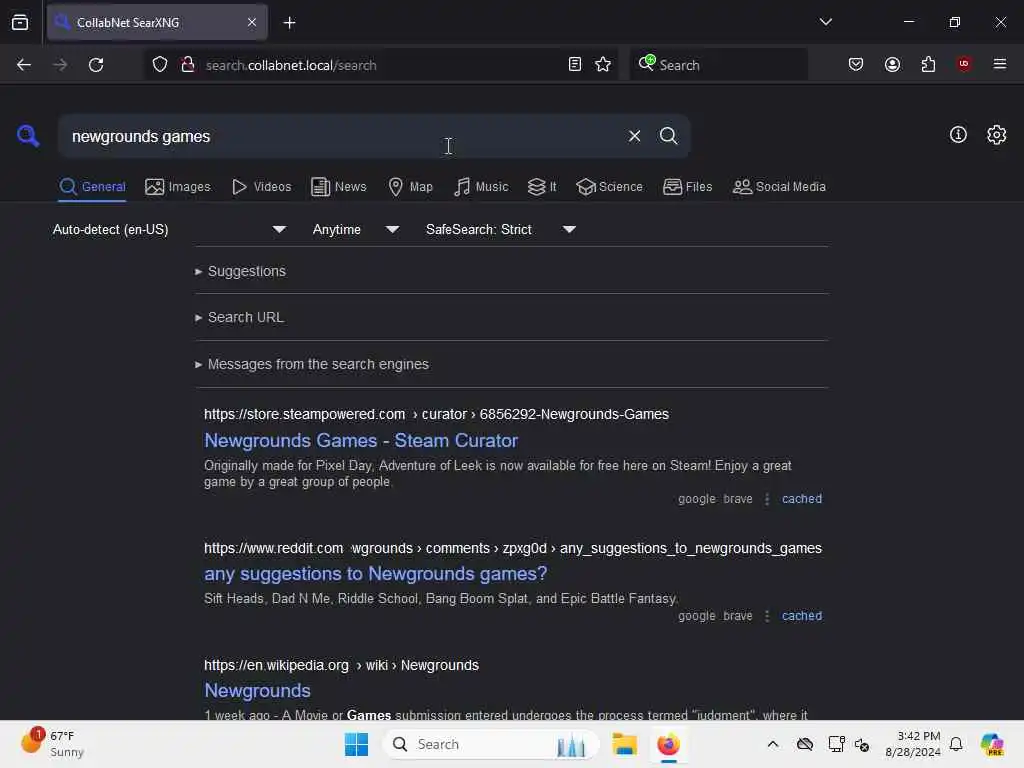
Task: Open File Explorer from the taskbar
Action: click(624, 744)
